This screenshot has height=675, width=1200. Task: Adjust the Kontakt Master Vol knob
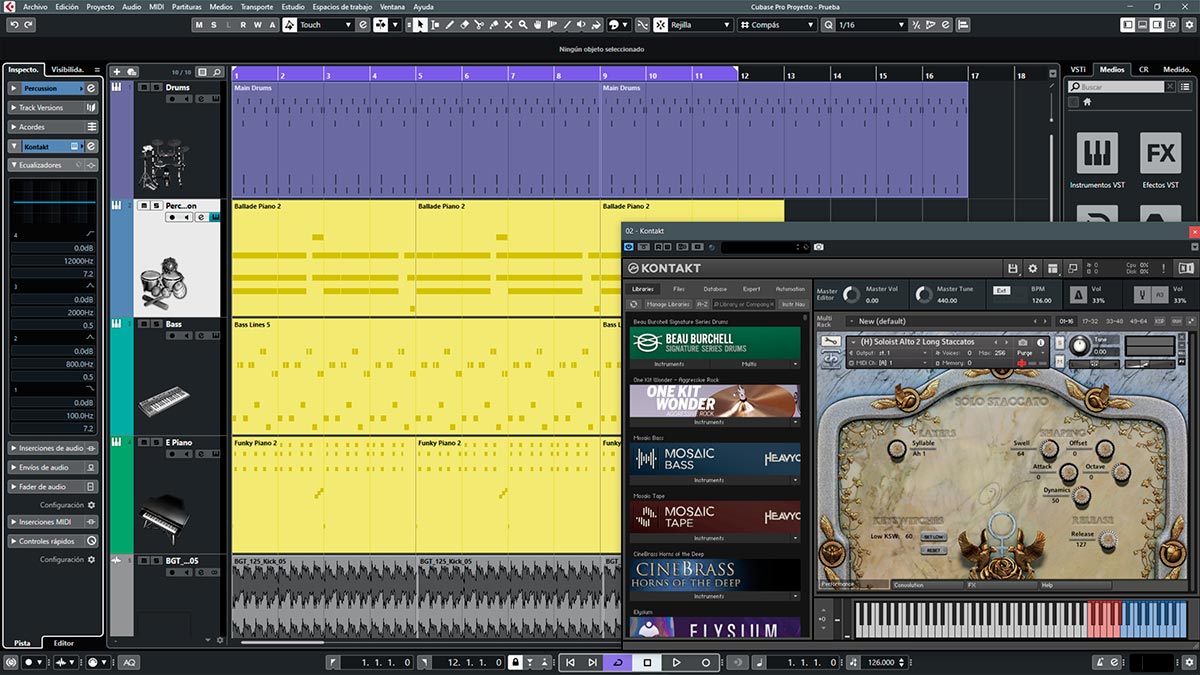(x=851, y=294)
